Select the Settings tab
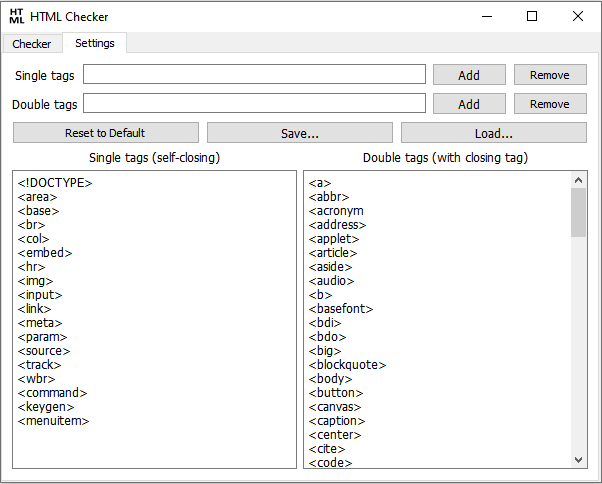This screenshot has width=602, height=484. [x=95, y=43]
